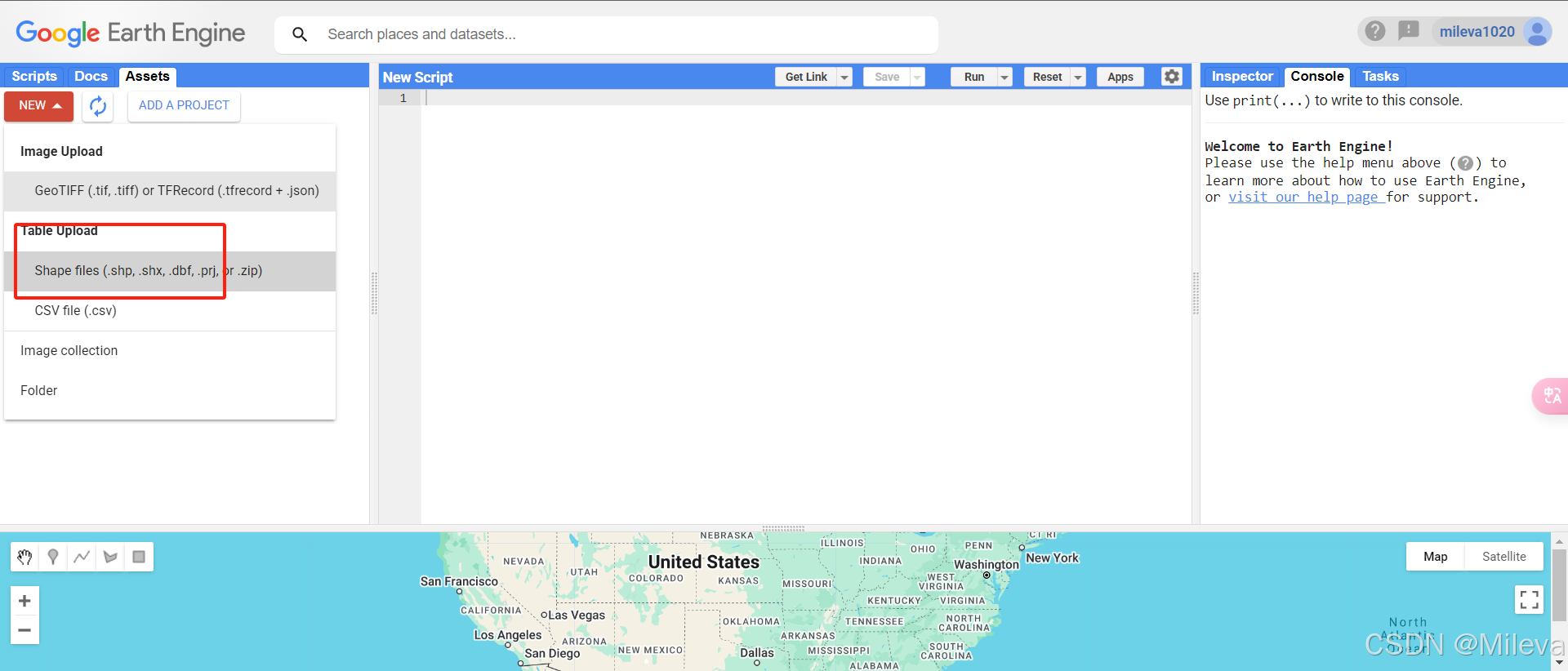Expand the Get Link dropdown arrow

pos(844,77)
